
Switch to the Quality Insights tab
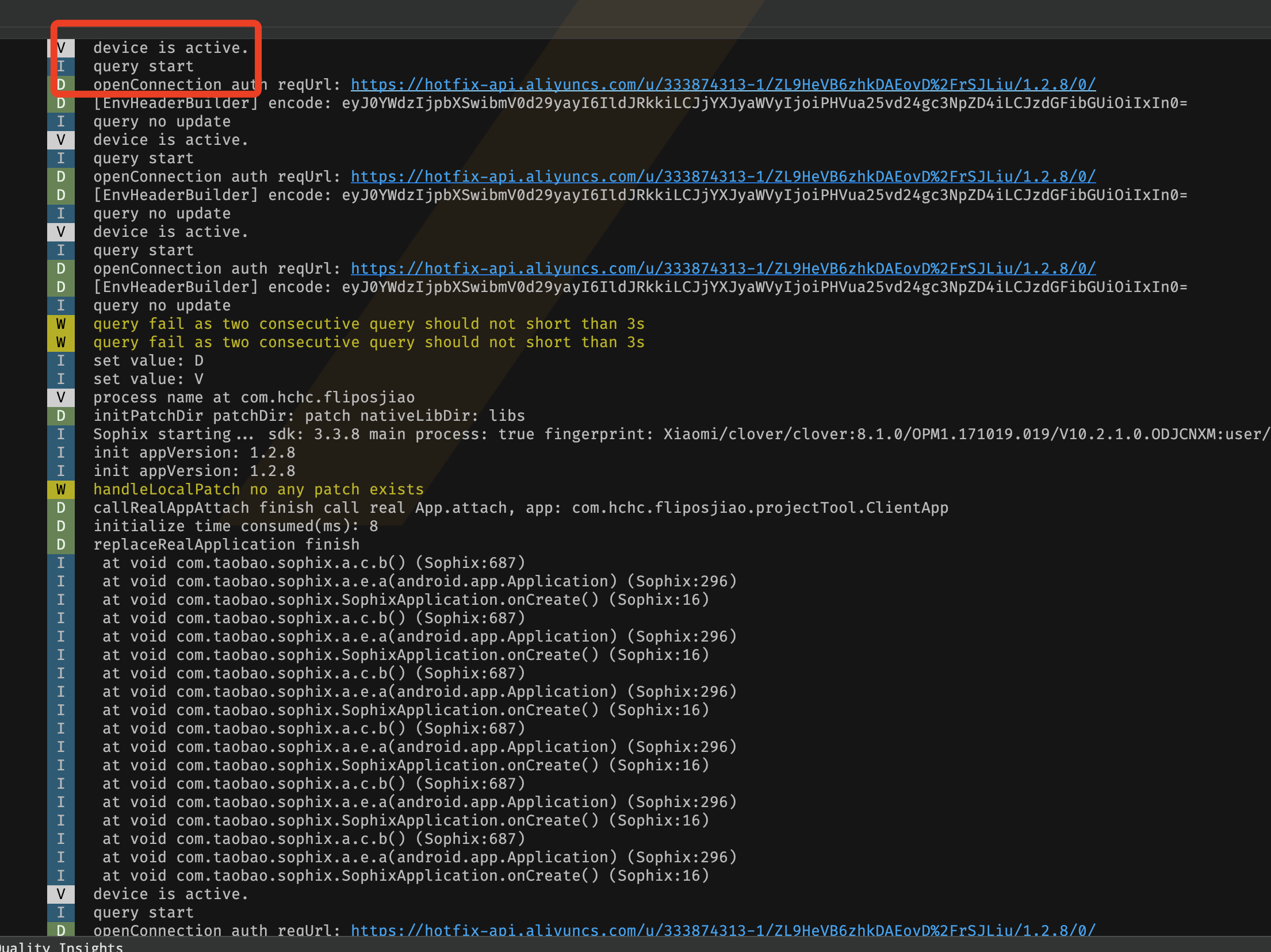(x=62, y=946)
